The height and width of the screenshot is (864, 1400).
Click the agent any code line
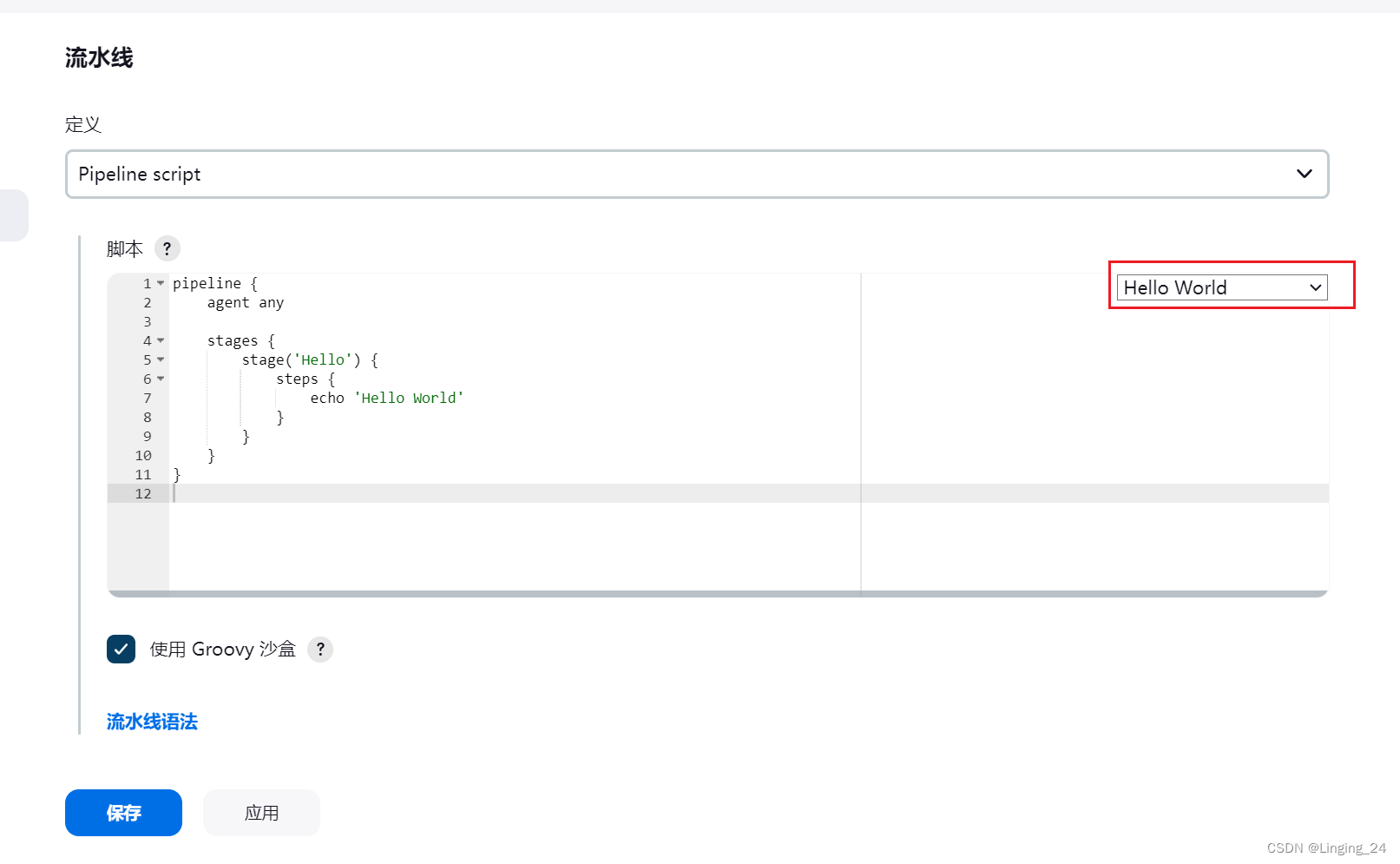246,302
